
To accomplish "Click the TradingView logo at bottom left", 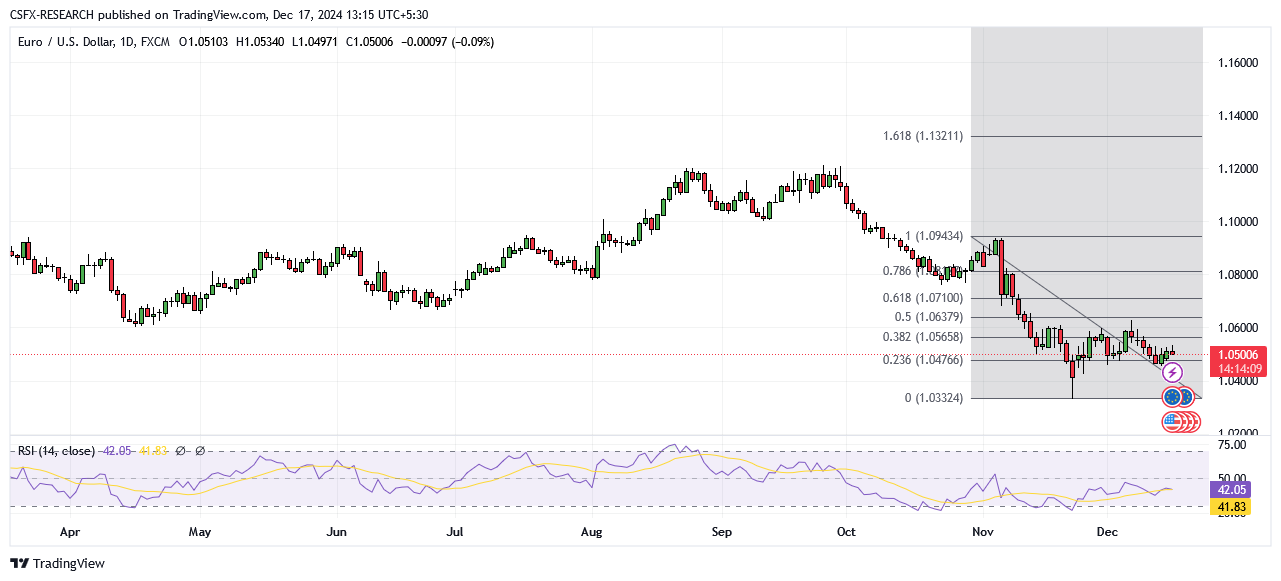I will coord(57,563).
